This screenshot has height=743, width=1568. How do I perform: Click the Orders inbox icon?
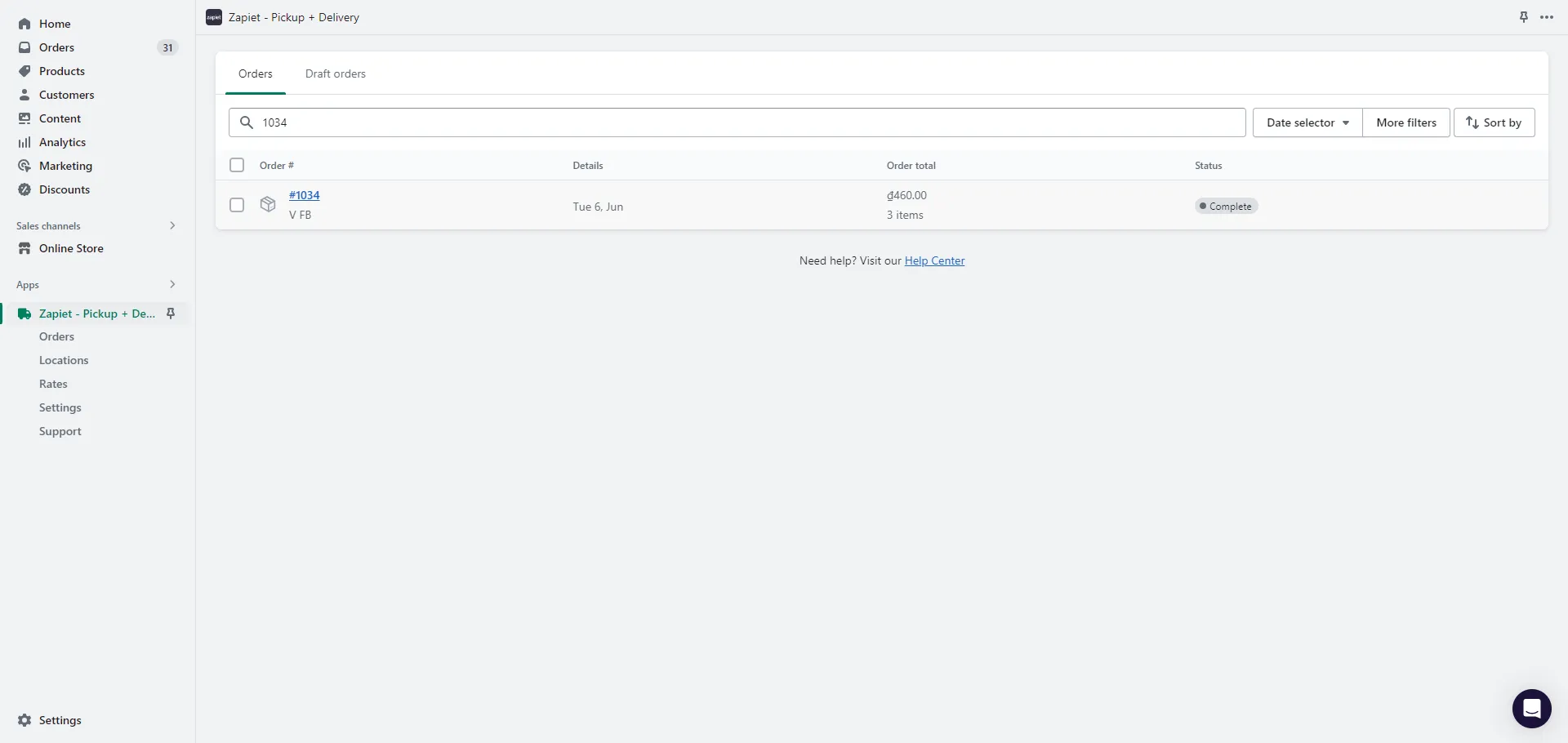click(x=24, y=47)
